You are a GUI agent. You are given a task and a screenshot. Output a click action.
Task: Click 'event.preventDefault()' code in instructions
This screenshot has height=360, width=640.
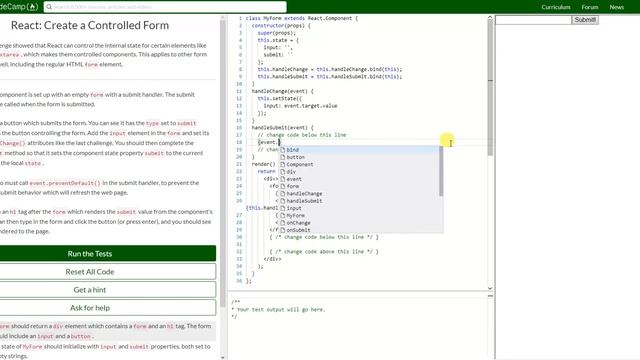pyautogui.click(x=65, y=183)
